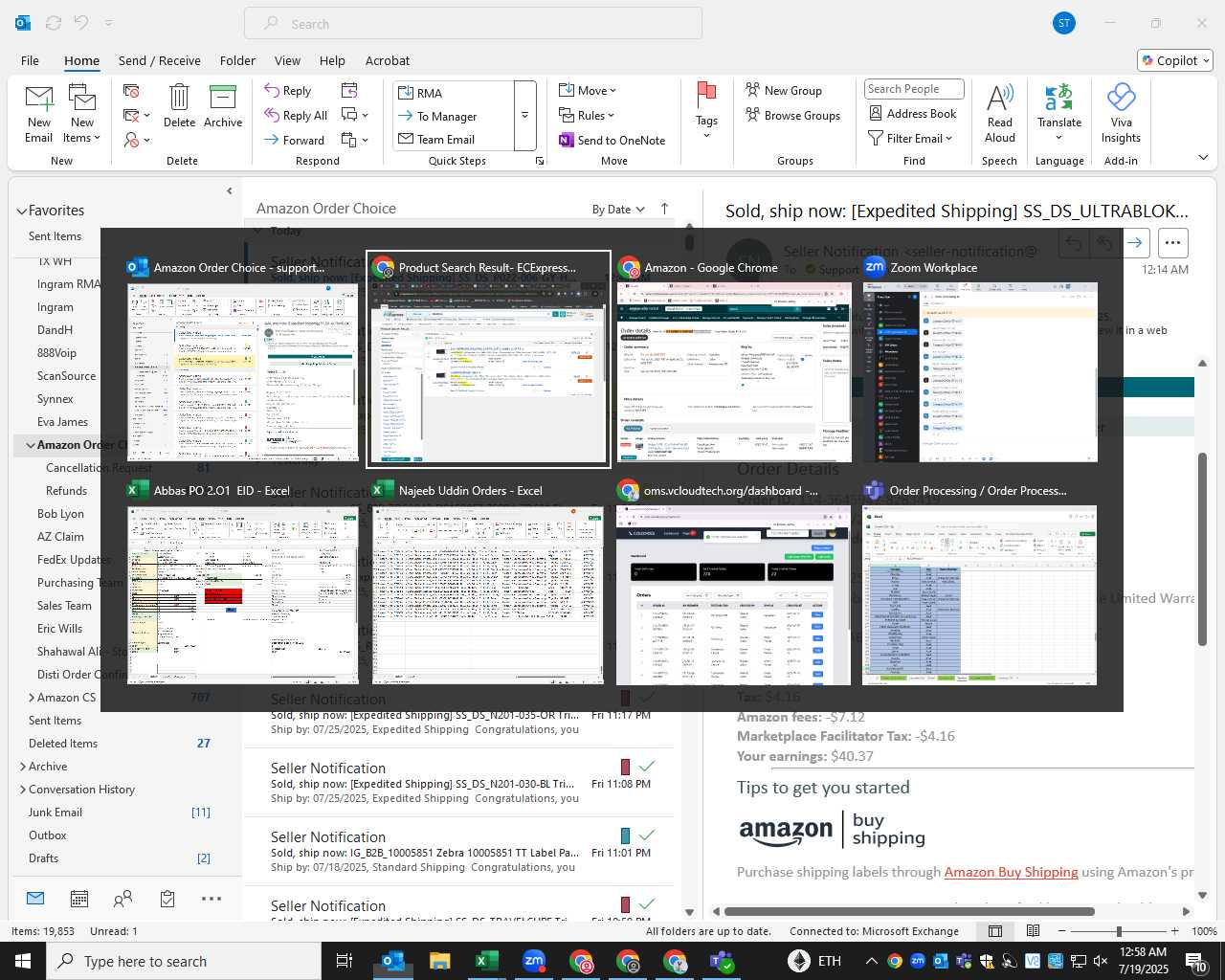Open the By Date sort dropdown
The height and width of the screenshot is (980, 1225).
coord(618,210)
